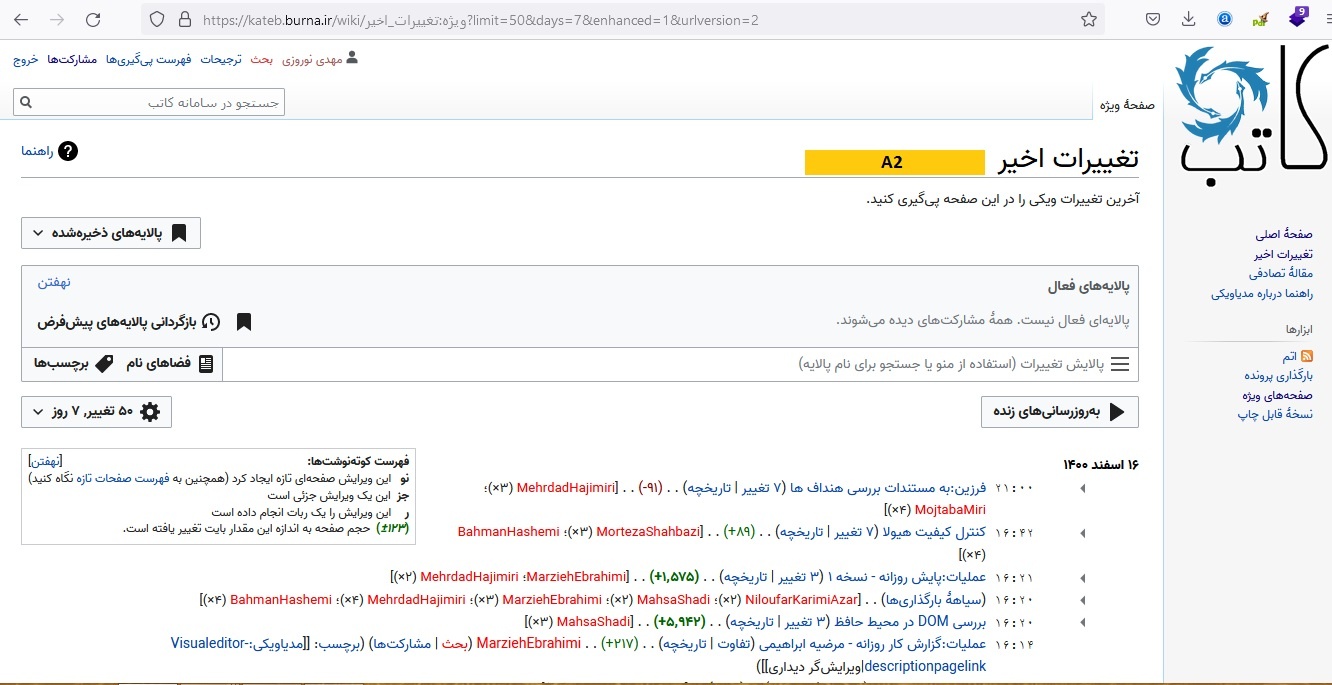Click the search magnifier icon
Screen dimensions: 1332x685
pyautogui.click(x=26, y=102)
